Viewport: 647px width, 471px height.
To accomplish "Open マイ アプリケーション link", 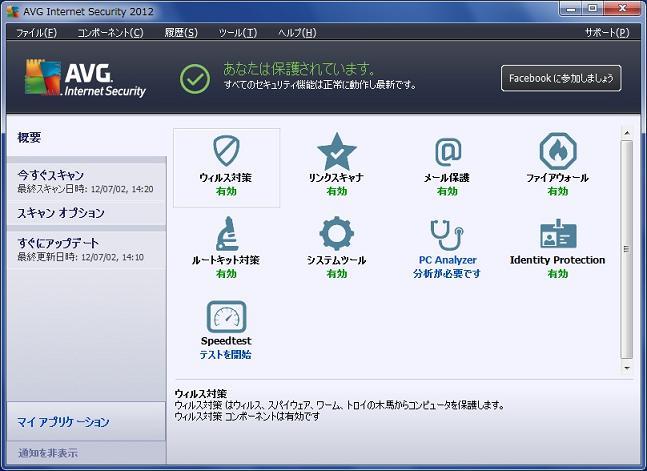I will [63, 422].
